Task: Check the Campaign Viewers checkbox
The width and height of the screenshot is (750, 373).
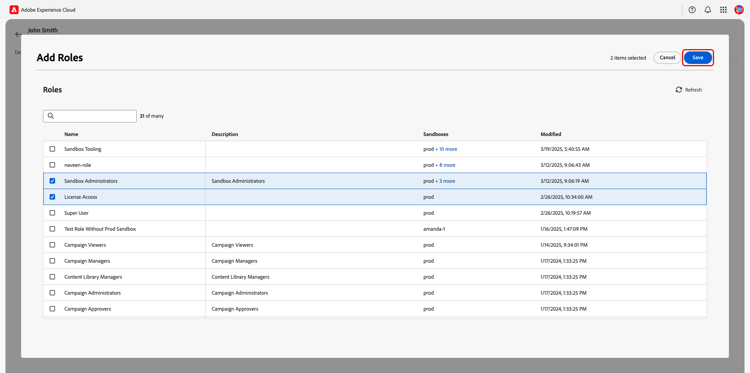Action: coord(53,245)
